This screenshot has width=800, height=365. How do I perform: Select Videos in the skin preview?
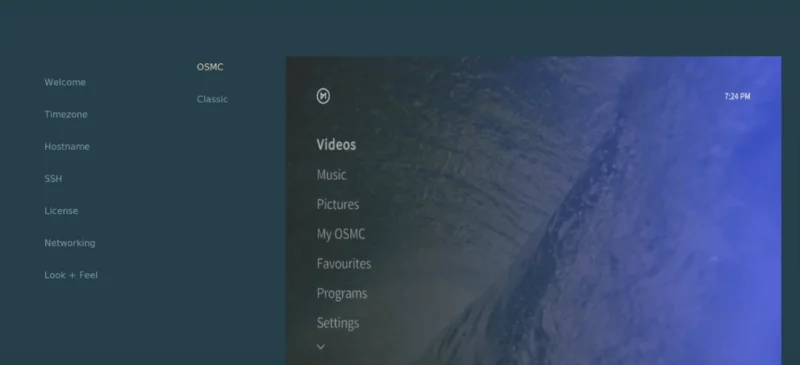(336, 144)
